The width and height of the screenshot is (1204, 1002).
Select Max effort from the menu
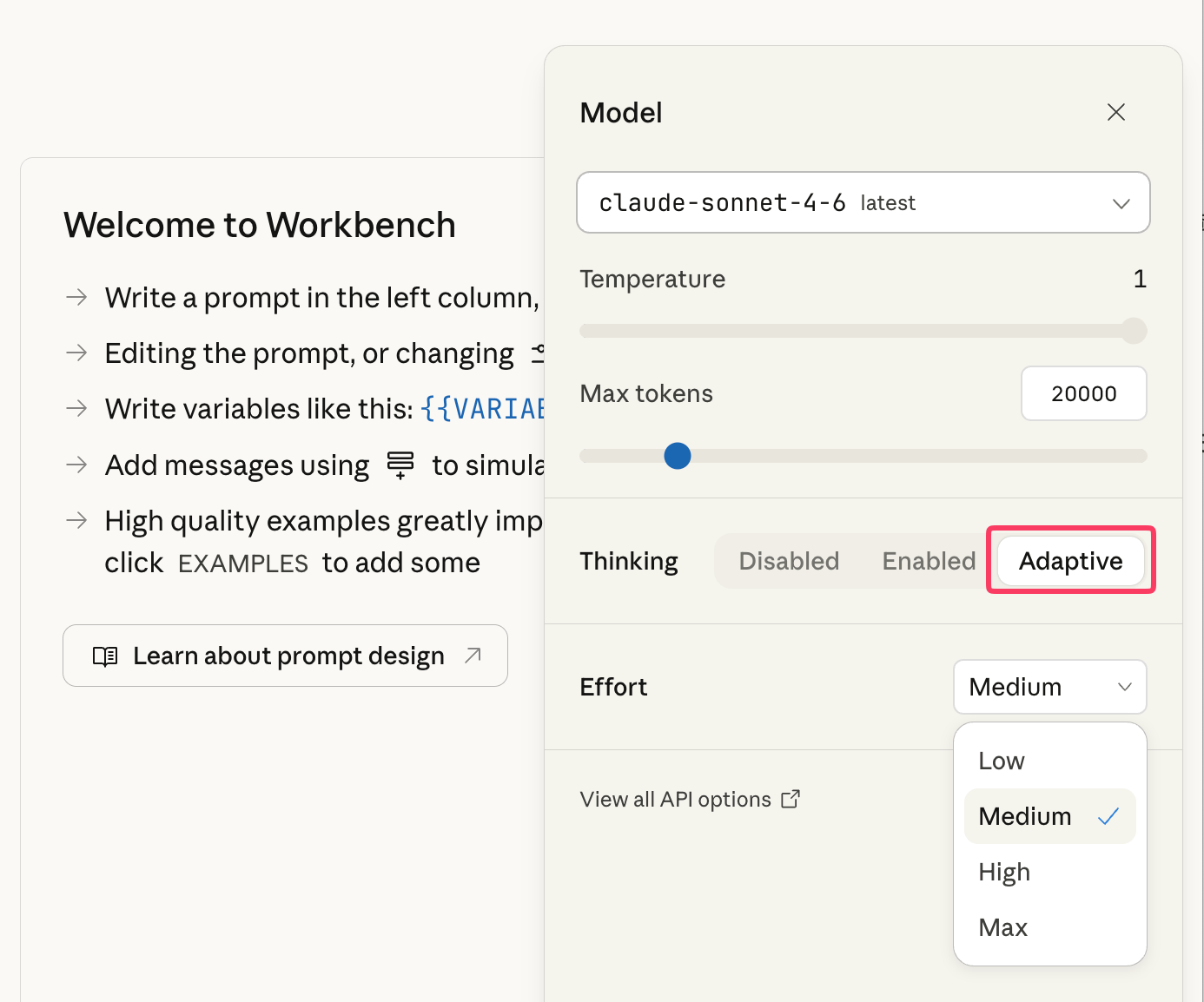(x=1002, y=926)
